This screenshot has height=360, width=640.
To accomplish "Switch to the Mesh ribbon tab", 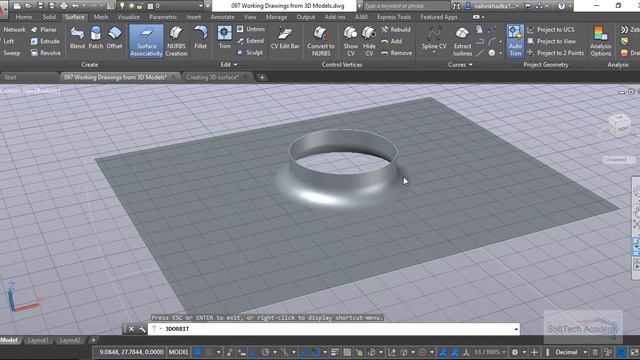I will [101, 17].
